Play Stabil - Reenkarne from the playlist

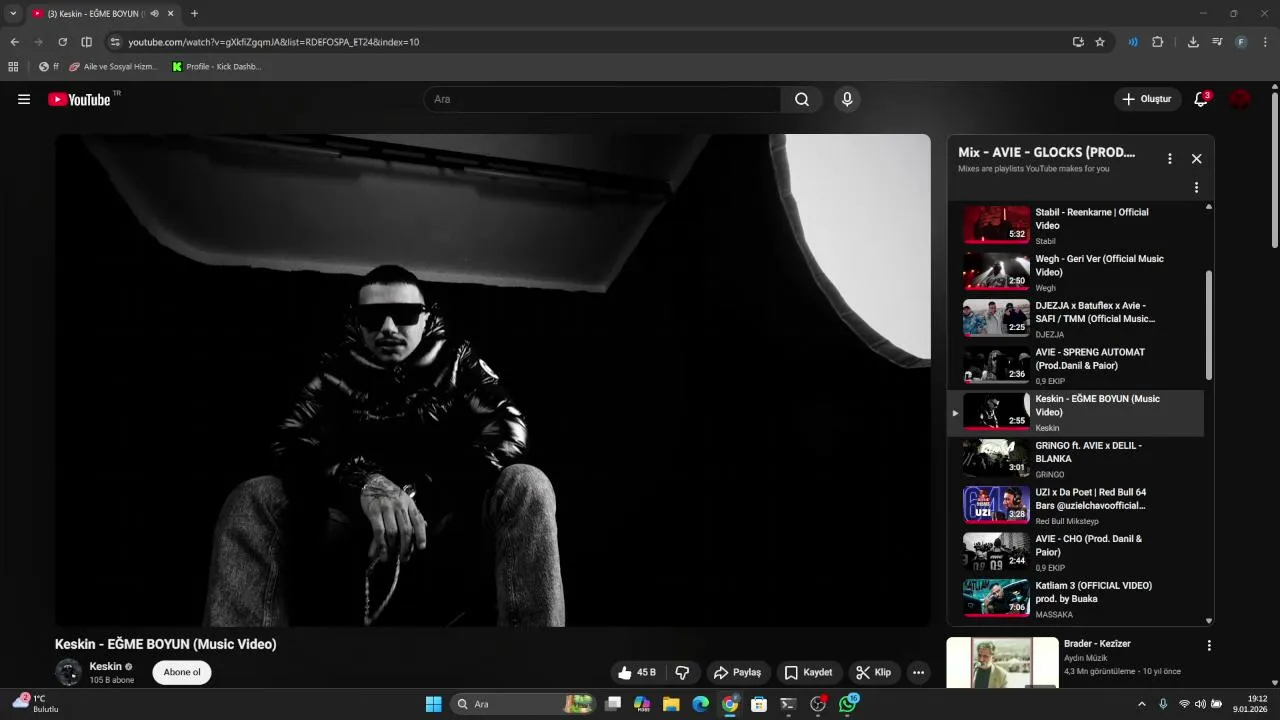pyautogui.click(x=1076, y=225)
